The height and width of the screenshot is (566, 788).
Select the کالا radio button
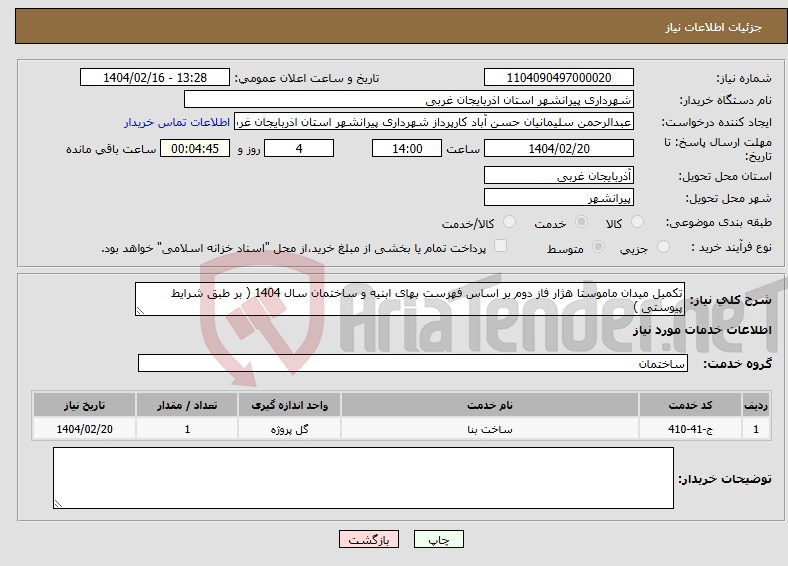pyautogui.click(x=637, y=222)
